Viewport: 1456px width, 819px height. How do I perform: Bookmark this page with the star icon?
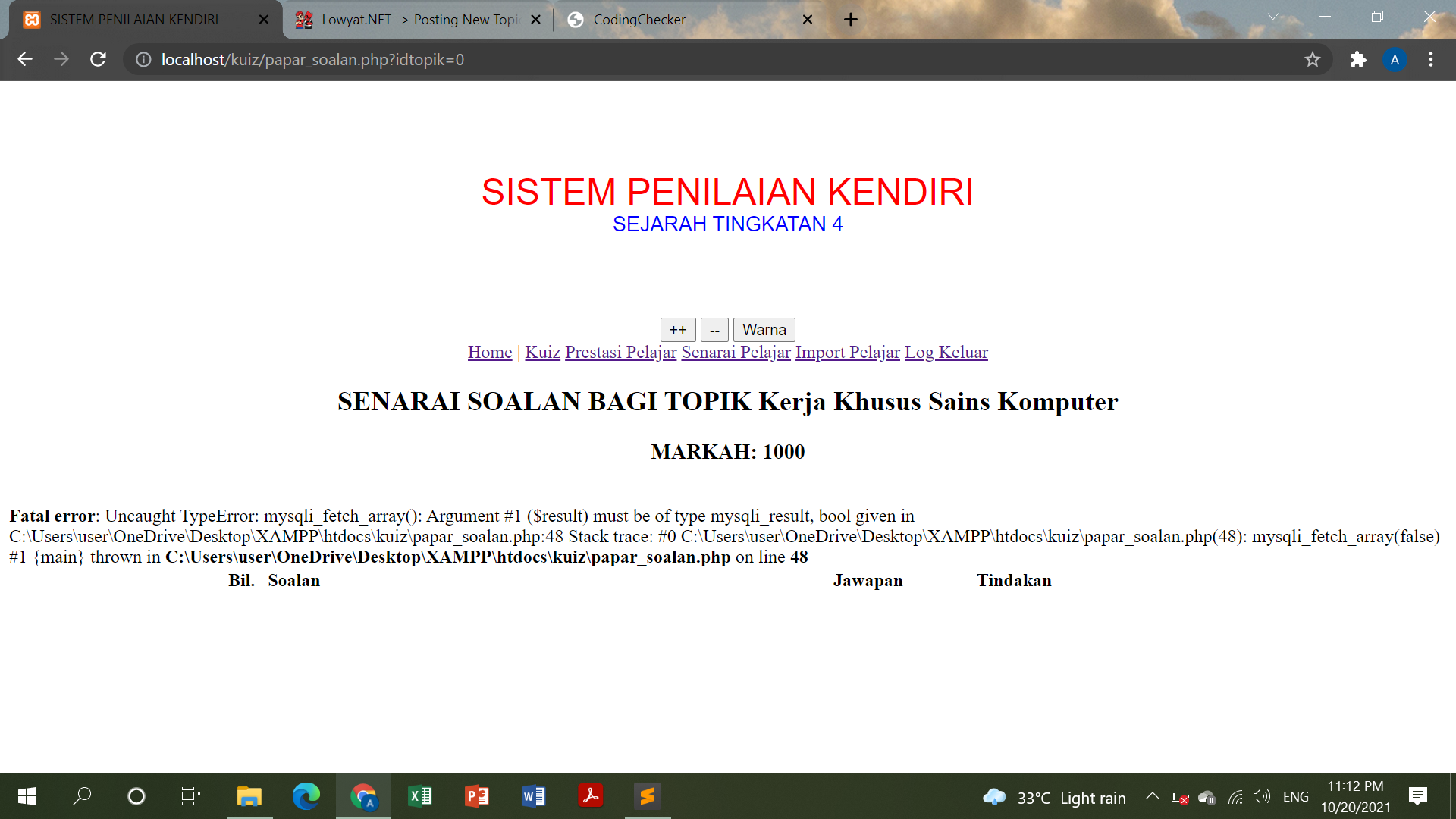coord(1312,59)
